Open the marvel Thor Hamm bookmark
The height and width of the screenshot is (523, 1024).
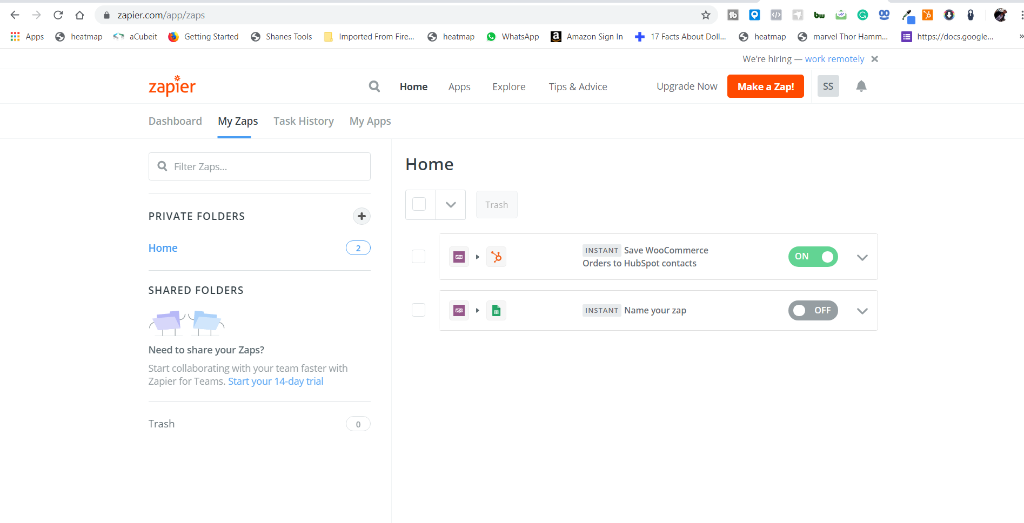click(x=843, y=37)
